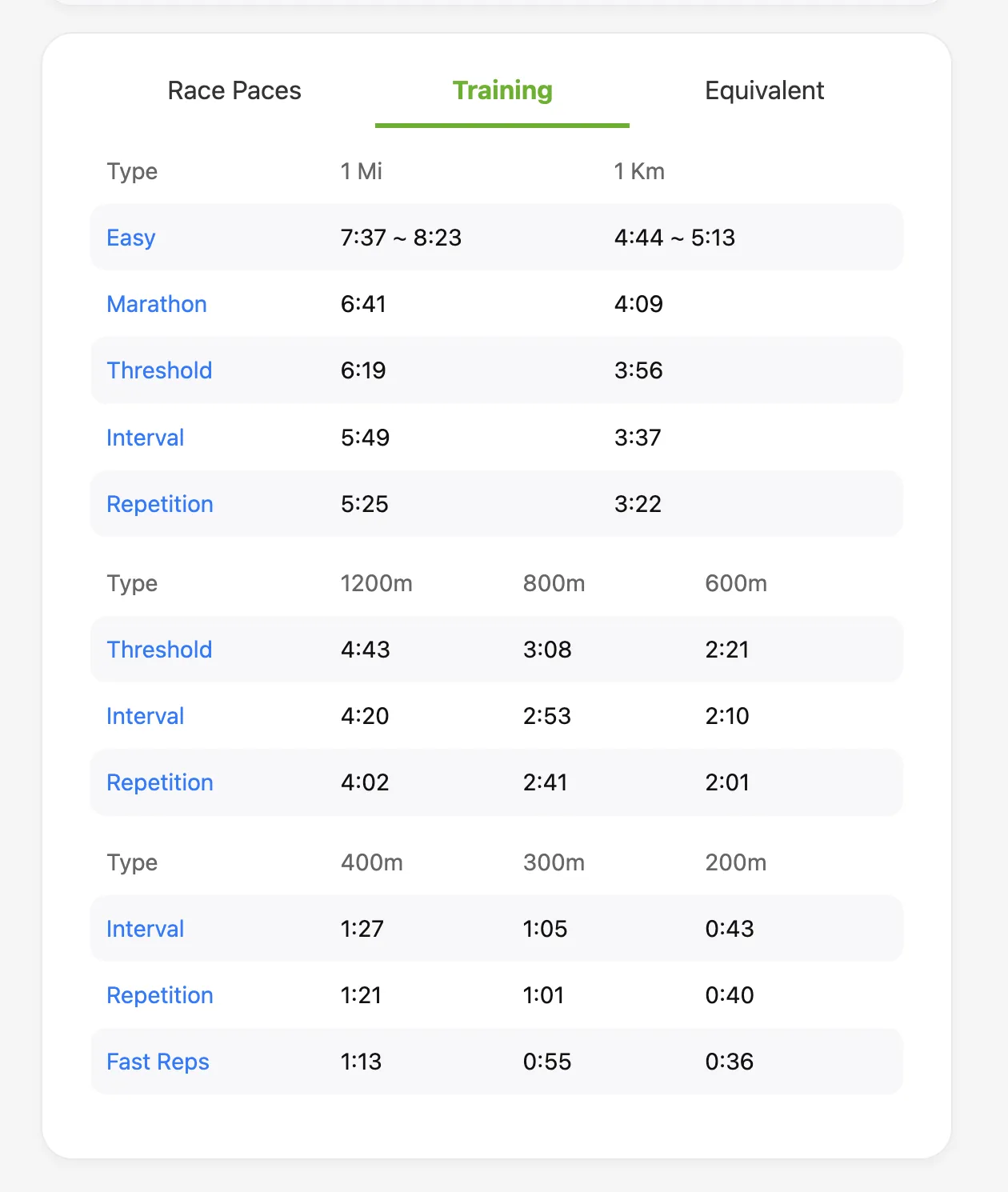Click the 800m column header
1008x1192 pixels.
click(x=554, y=583)
